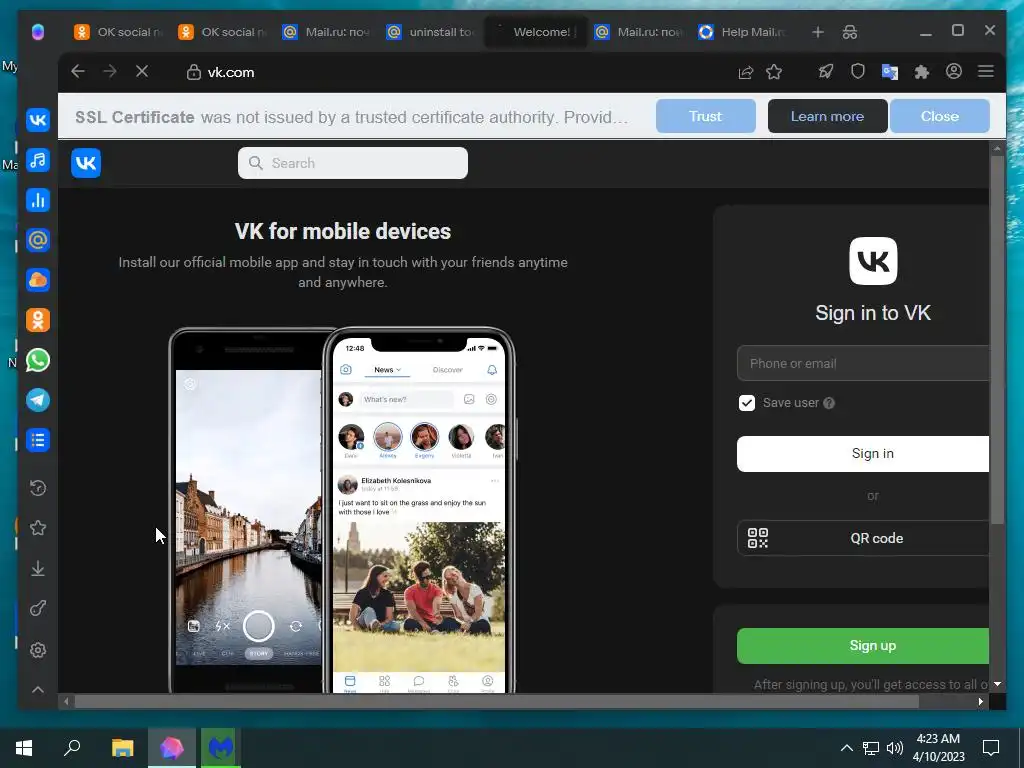Screen dimensions: 1024x768
Task: Open the Cloud shortcut in sidebar
Action: [x=38, y=280]
